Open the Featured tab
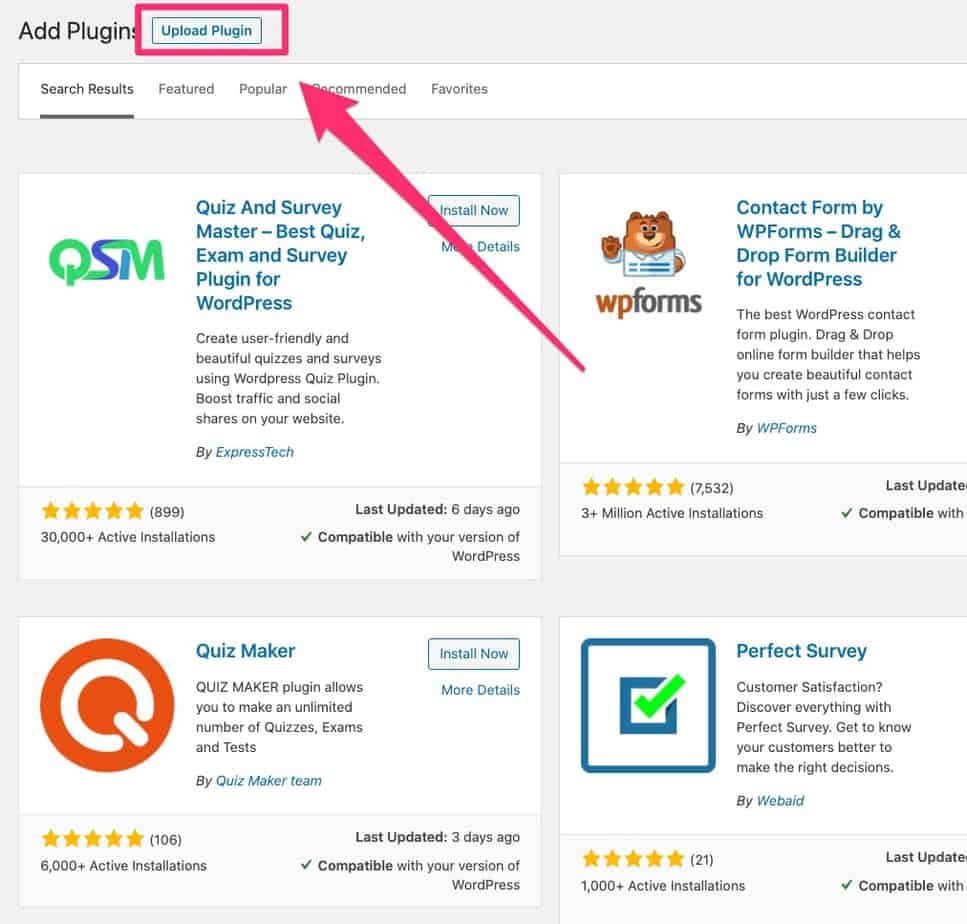967x924 pixels. [x=186, y=89]
